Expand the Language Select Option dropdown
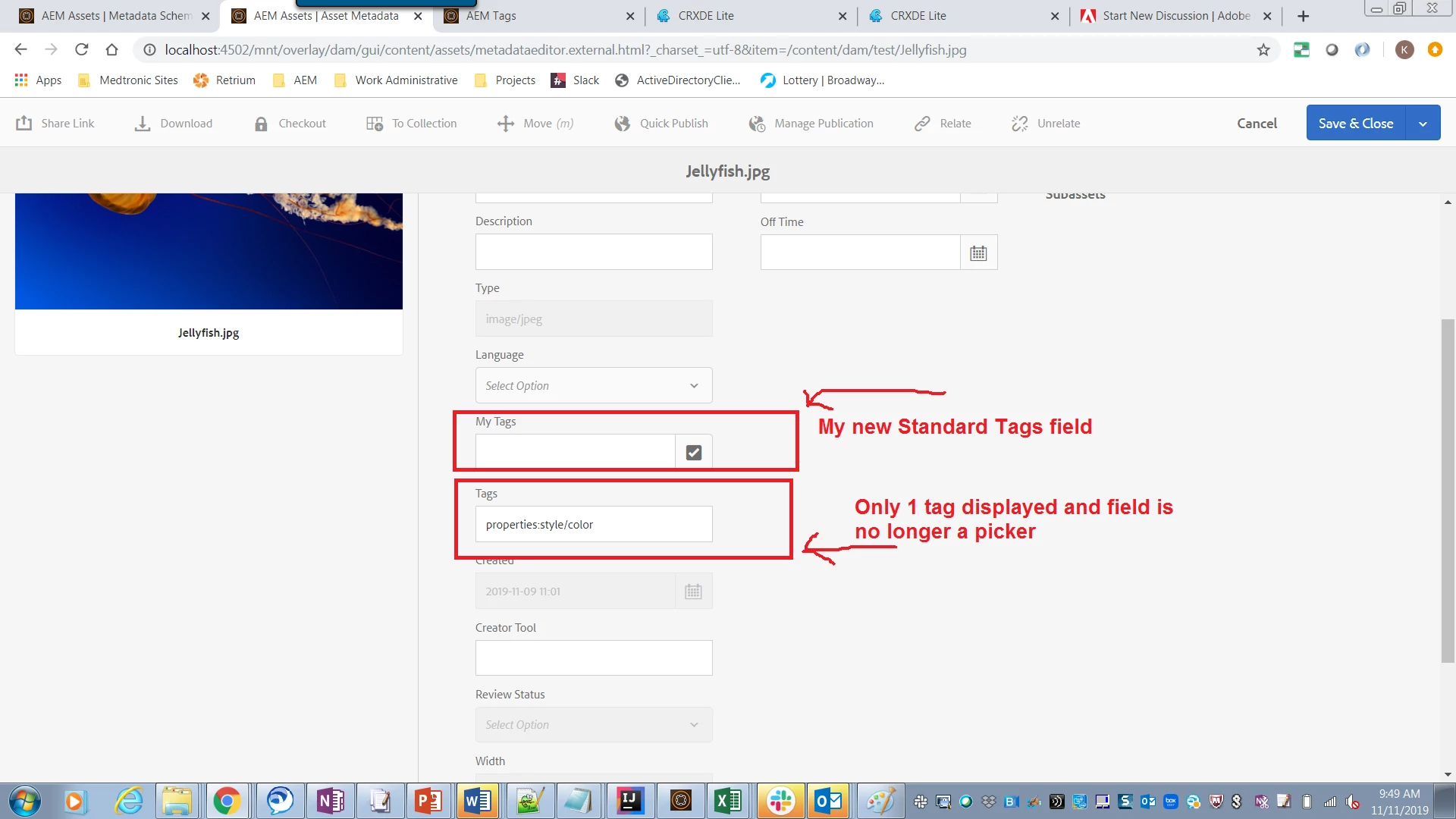 594,386
